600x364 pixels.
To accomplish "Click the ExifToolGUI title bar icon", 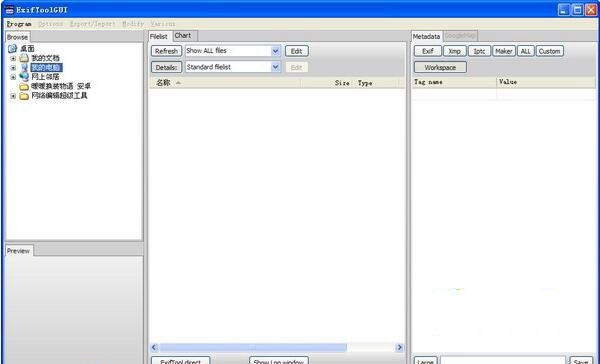I will (10, 10).
